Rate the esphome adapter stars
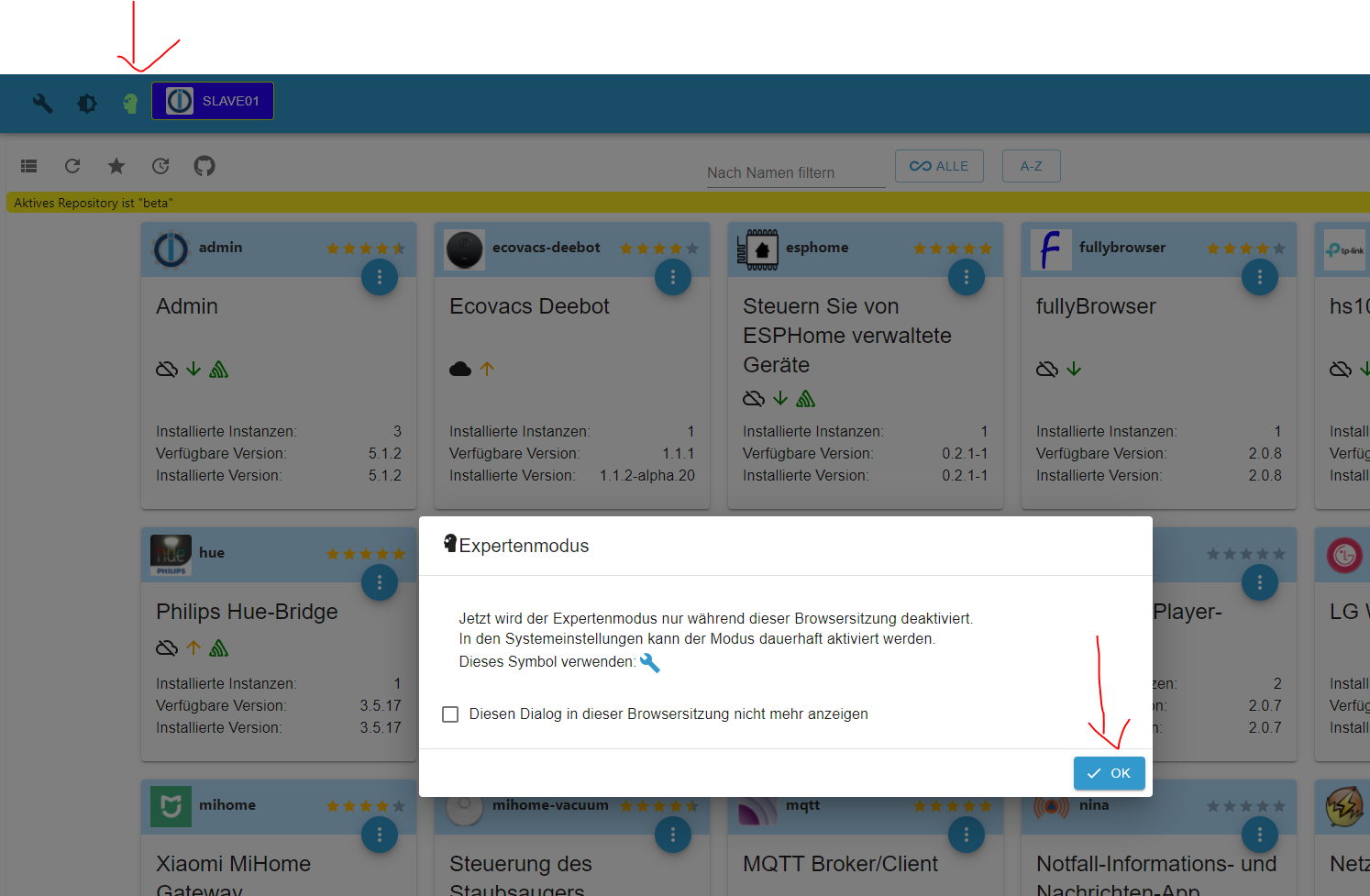Image resolution: width=1370 pixels, height=896 pixels. point(953,249)
